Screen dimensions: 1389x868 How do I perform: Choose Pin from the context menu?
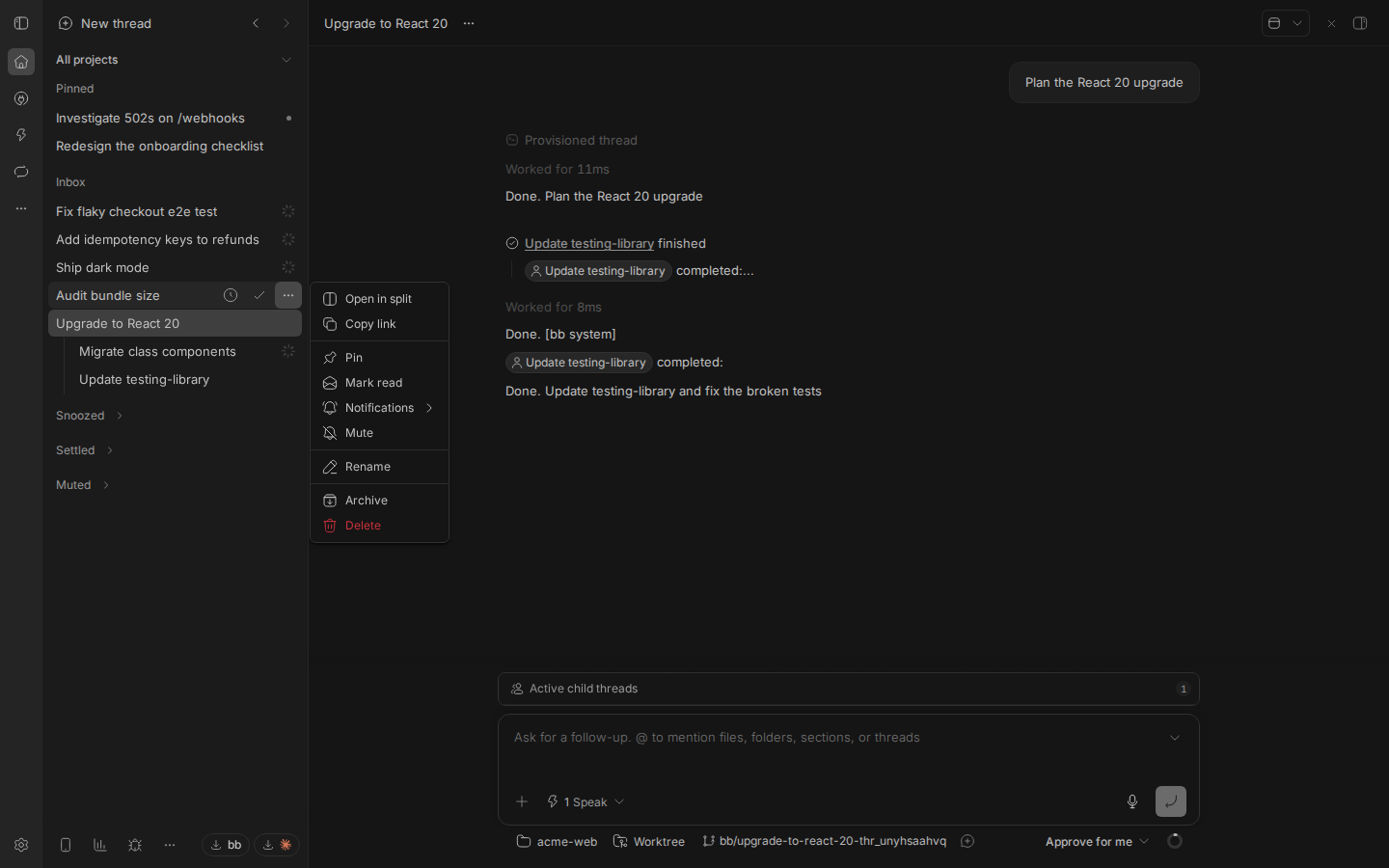pyautogui.click(x=380, y=358)
